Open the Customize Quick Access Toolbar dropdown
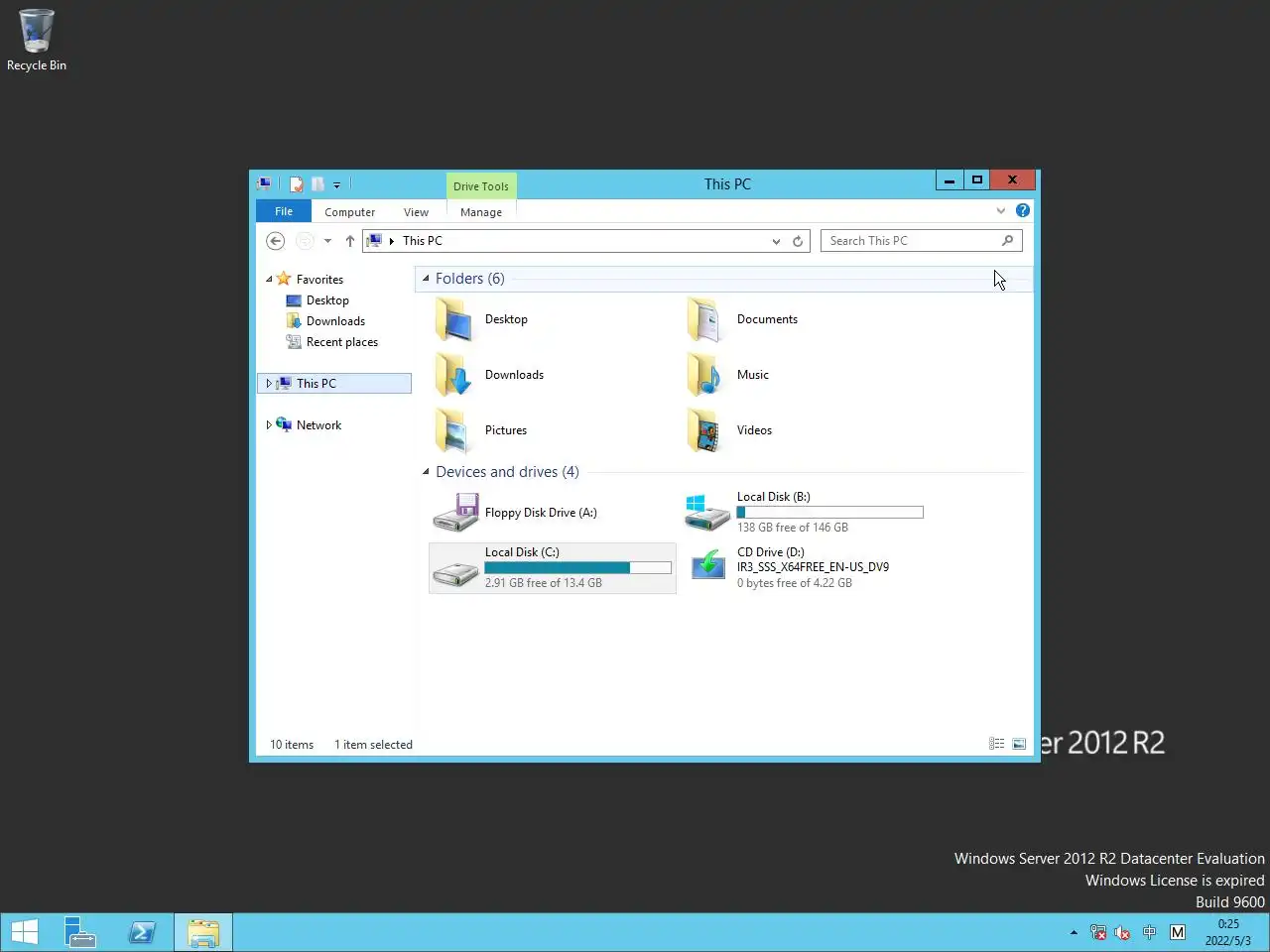 click(336, 185)
